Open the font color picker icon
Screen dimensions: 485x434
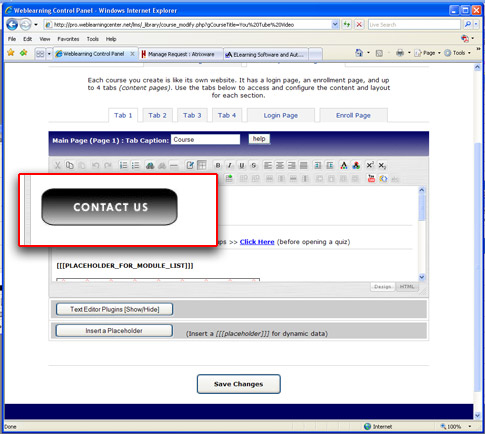[344, 165]
